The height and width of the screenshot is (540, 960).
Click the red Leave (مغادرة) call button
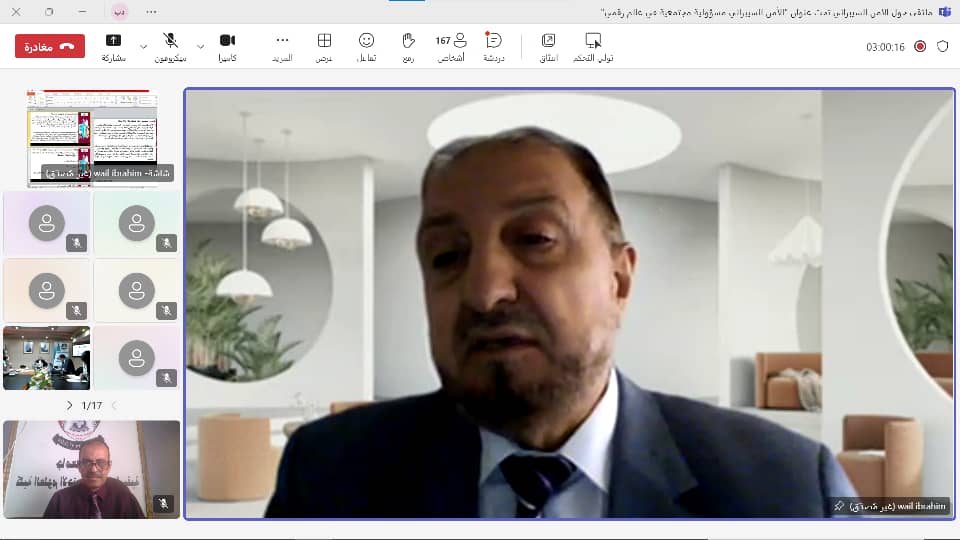click(50, 46)
